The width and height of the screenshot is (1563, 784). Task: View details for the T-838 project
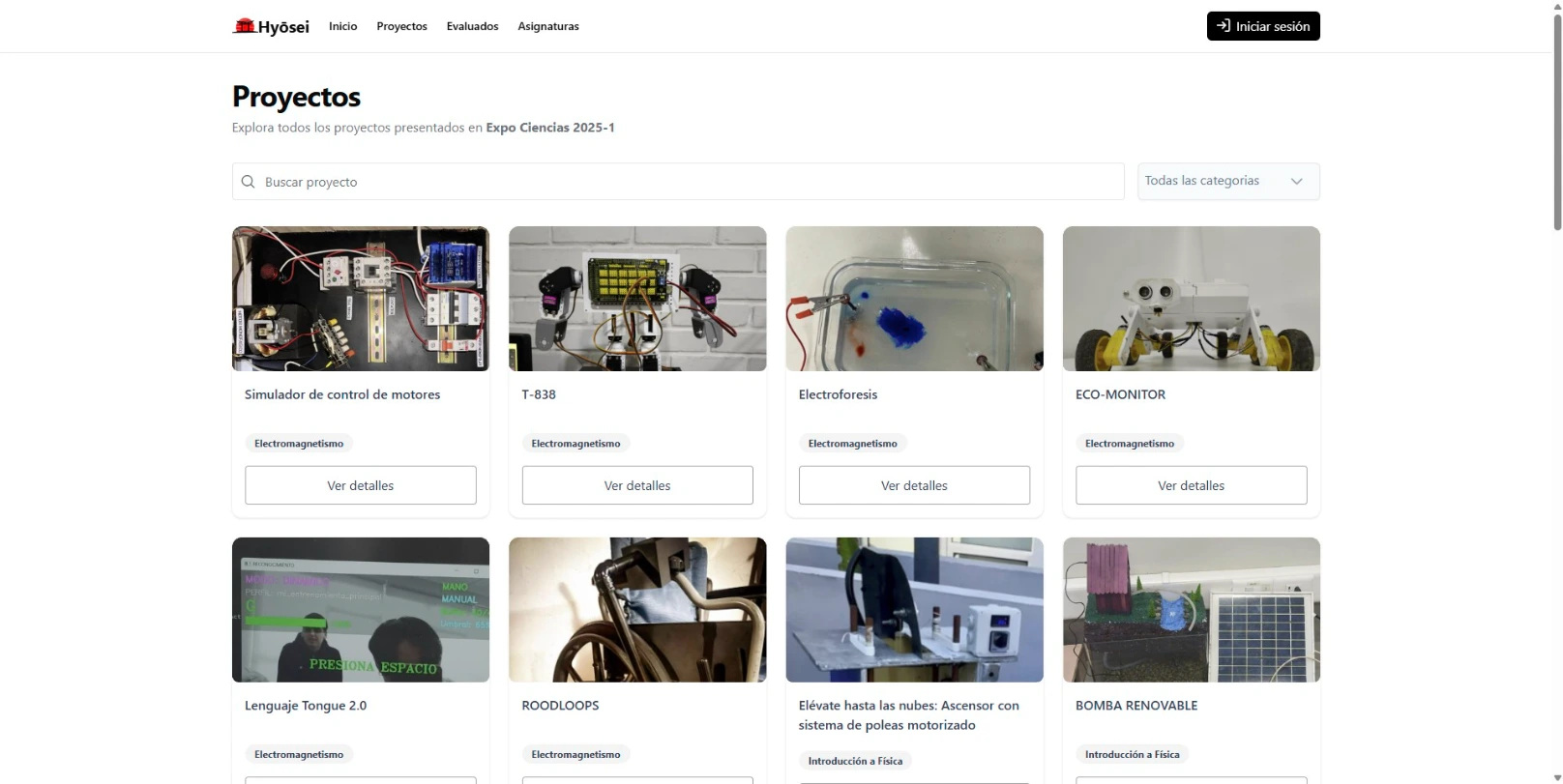pos(637,485)
